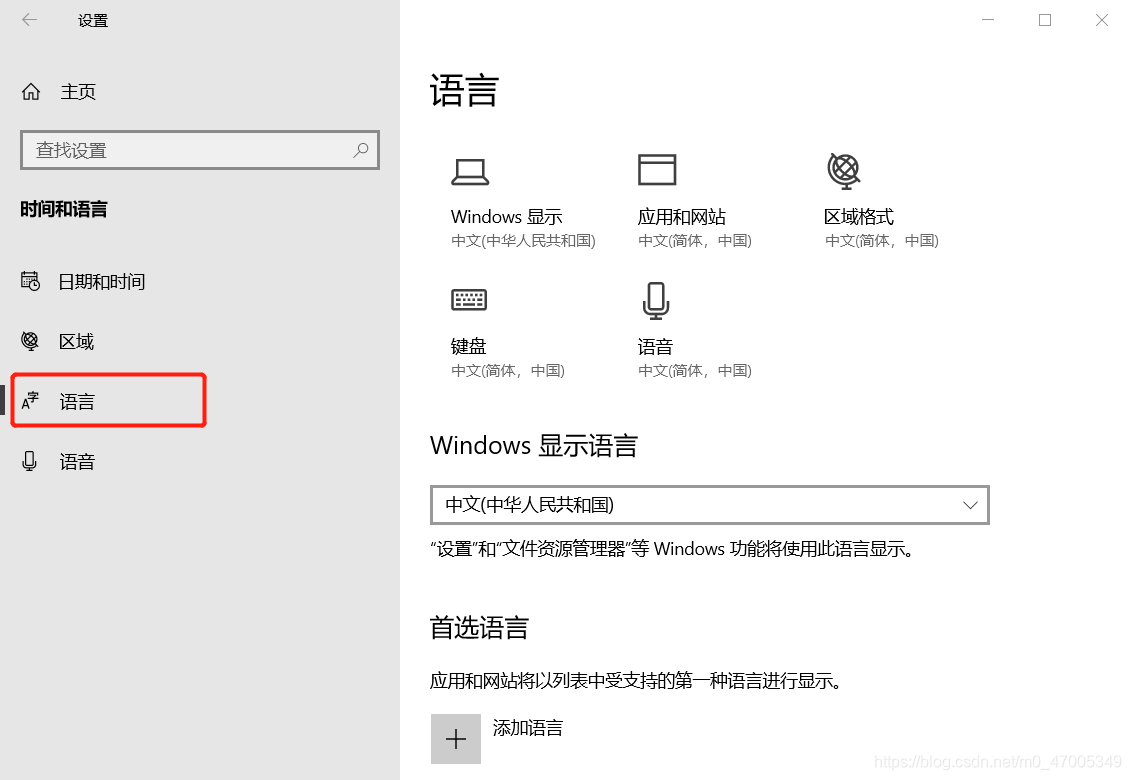Click the keyboard icon for 键盘
Viewport: 1131px width, 780px height.
click(x=470, y=299)
